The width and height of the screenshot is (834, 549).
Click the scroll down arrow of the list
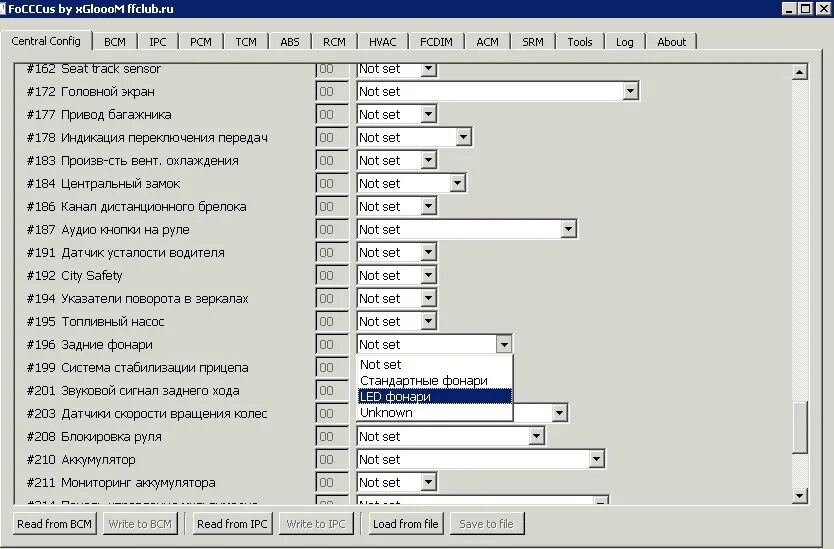coord(799,496)
